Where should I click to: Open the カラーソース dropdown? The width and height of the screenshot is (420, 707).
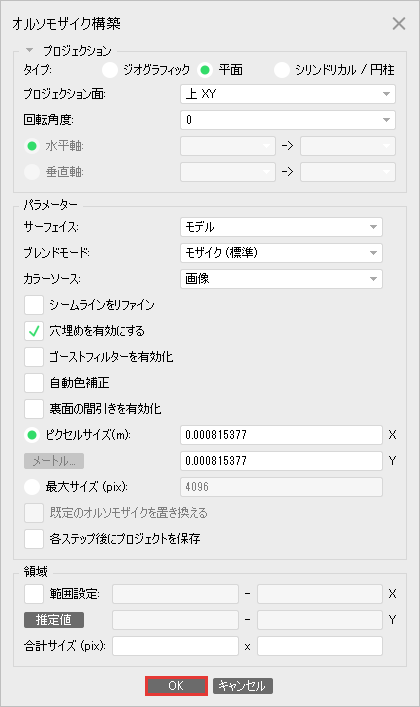pos(281,279)
